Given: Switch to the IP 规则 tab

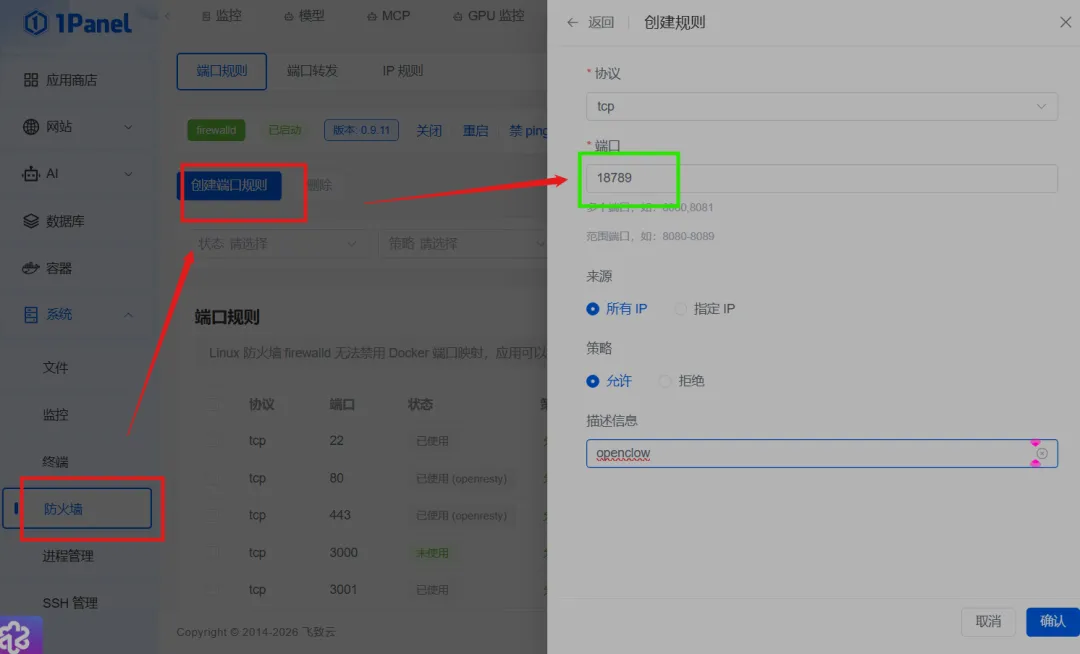Looking at the screenshot, I should 401,71.
